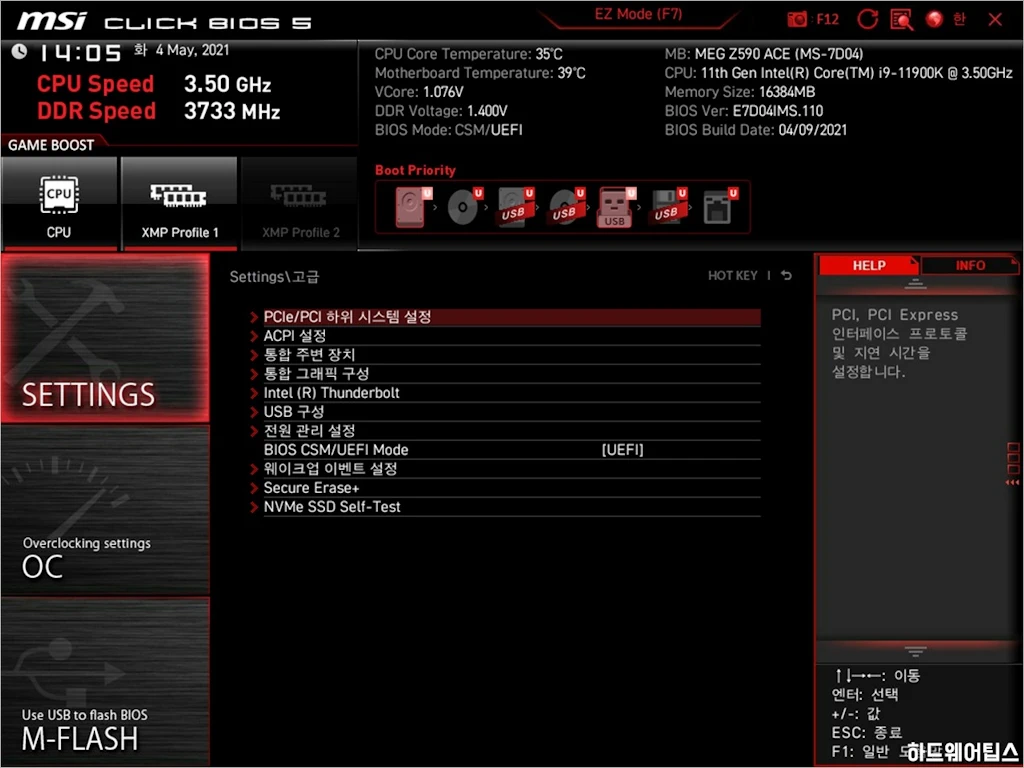Toggle XMP Profile 1 memory setting
The height and width of the screenshot is (768, 1024).
(x=179, y=203)
